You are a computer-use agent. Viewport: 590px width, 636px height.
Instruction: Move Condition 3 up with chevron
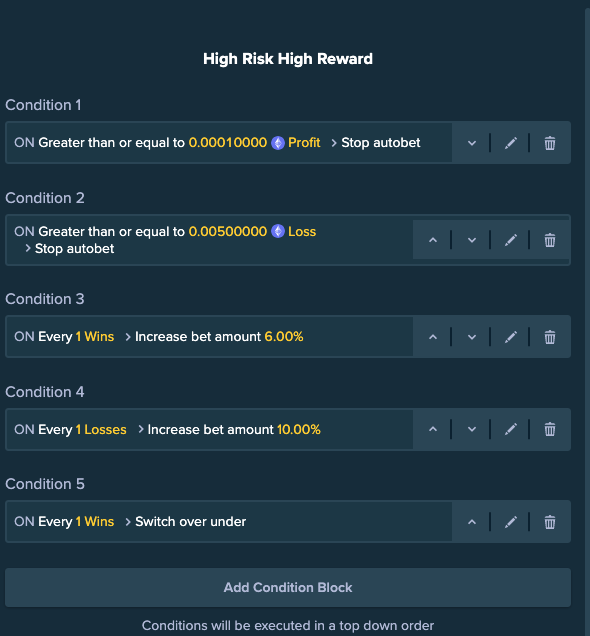pyautogui.click(x=433, y=337)
